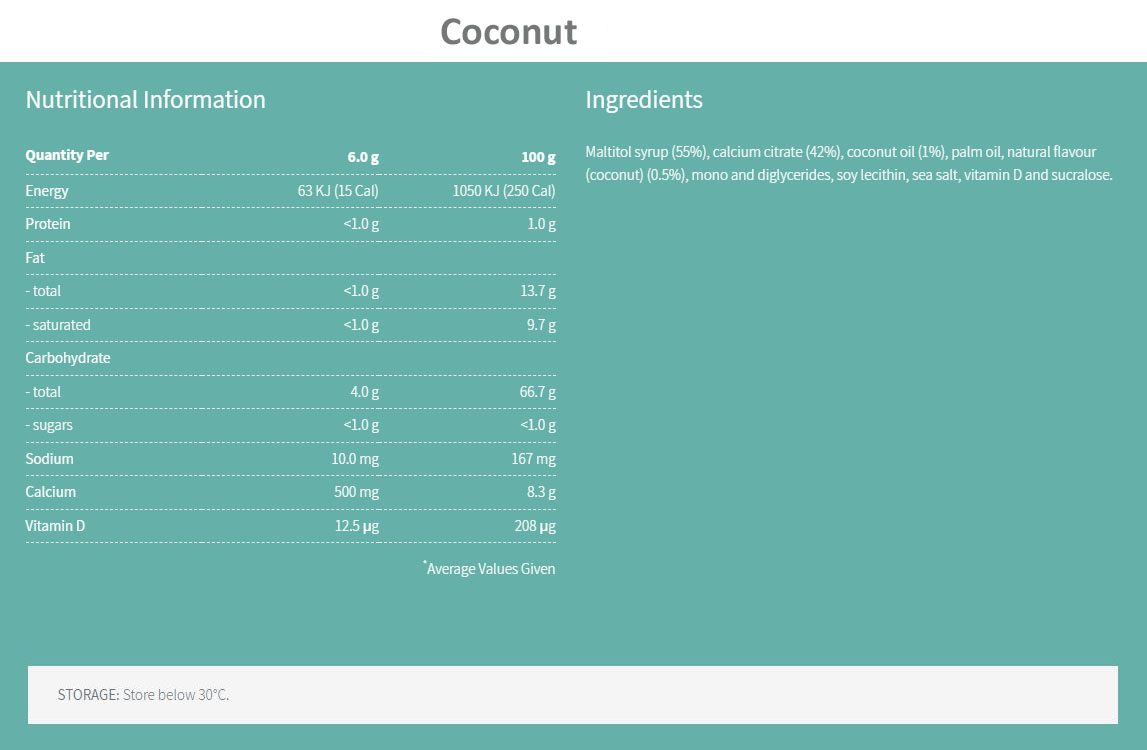Select the Sodium row label
This screenshot has height=750, width=1147.
(x=49, y=459)
